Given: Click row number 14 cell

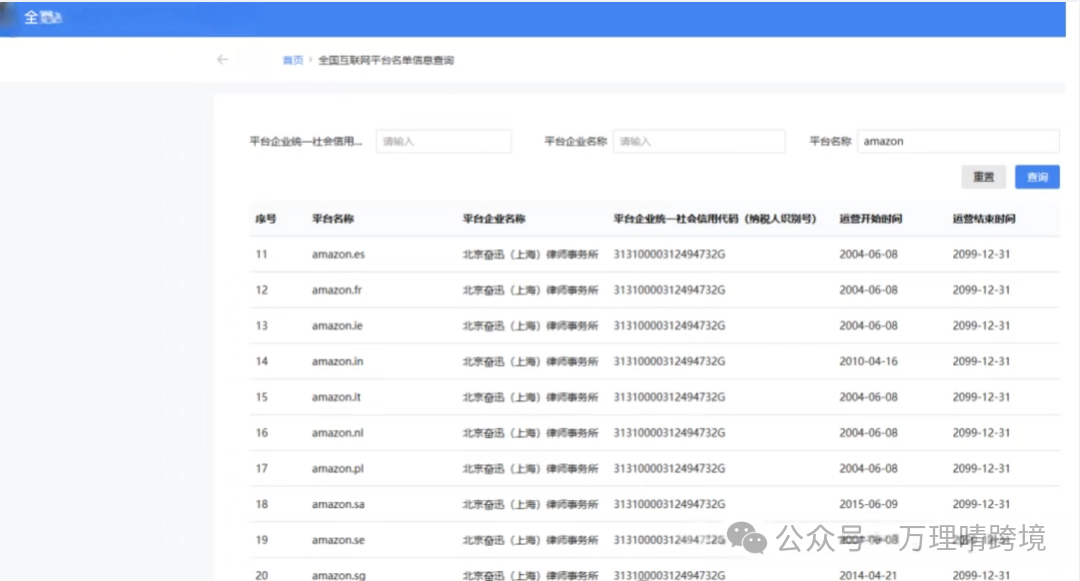Looking at the screenshot, I should click(262, 361).
